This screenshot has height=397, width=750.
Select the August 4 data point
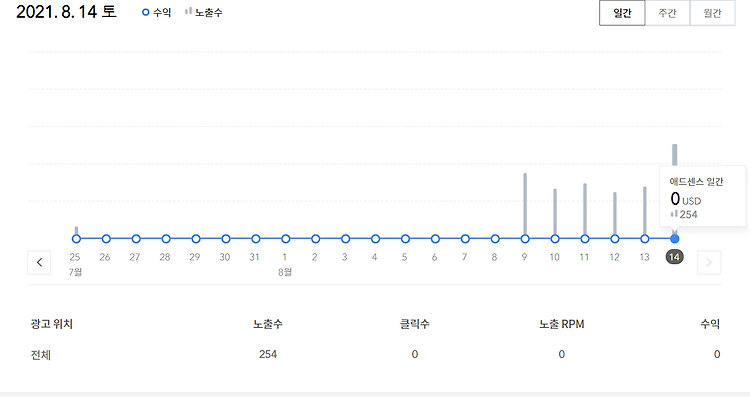click(375, 239)
